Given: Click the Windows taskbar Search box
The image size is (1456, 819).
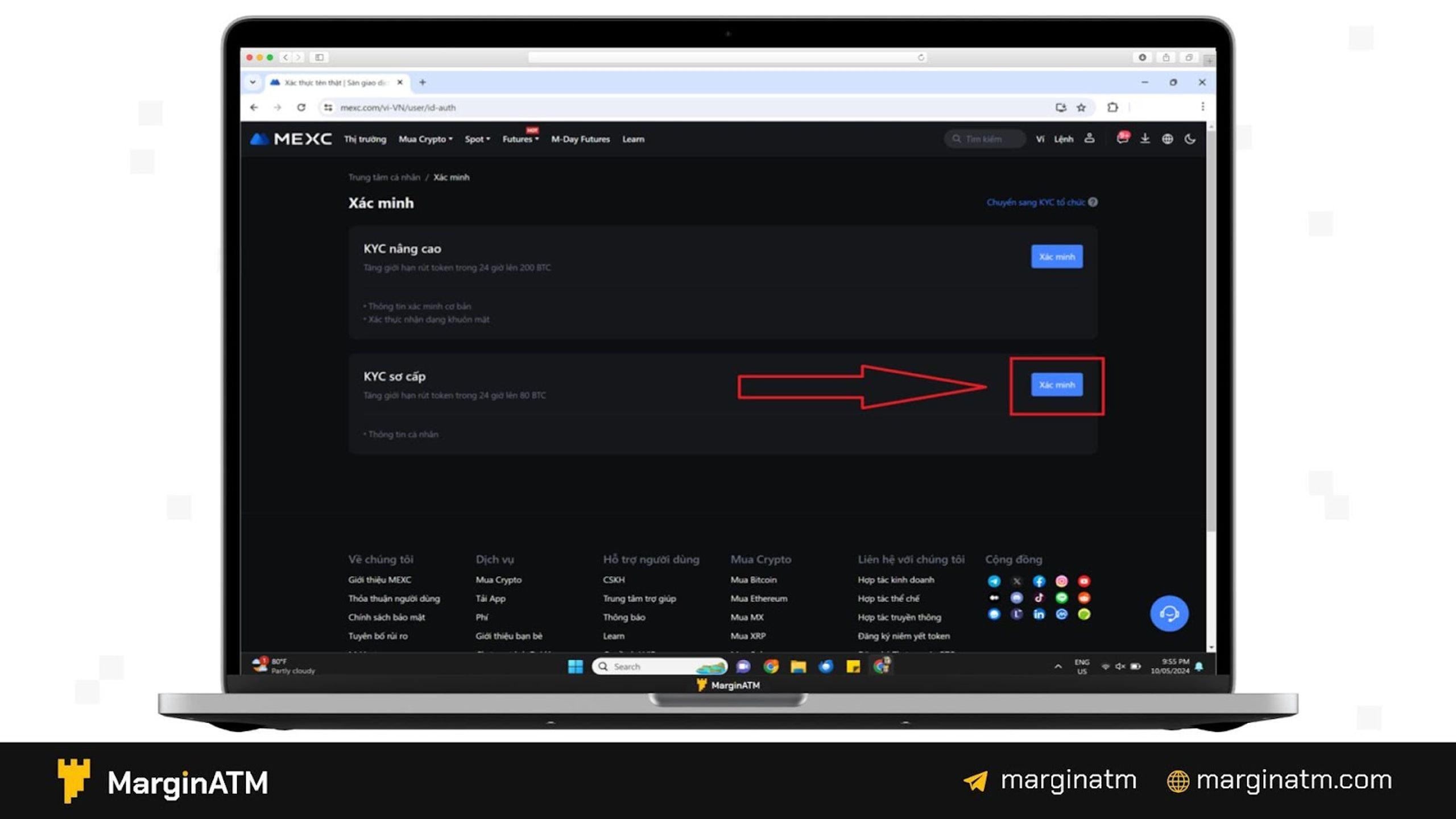Looking at the screenshot, I should (660, 667).
